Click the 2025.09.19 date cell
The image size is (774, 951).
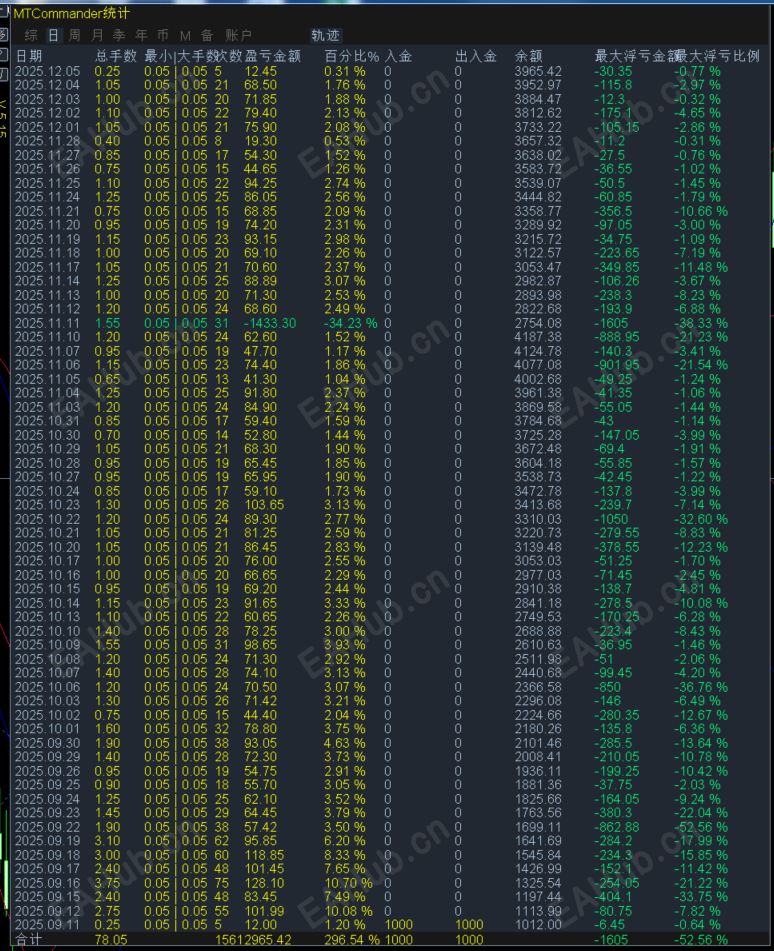click(47, 841)
